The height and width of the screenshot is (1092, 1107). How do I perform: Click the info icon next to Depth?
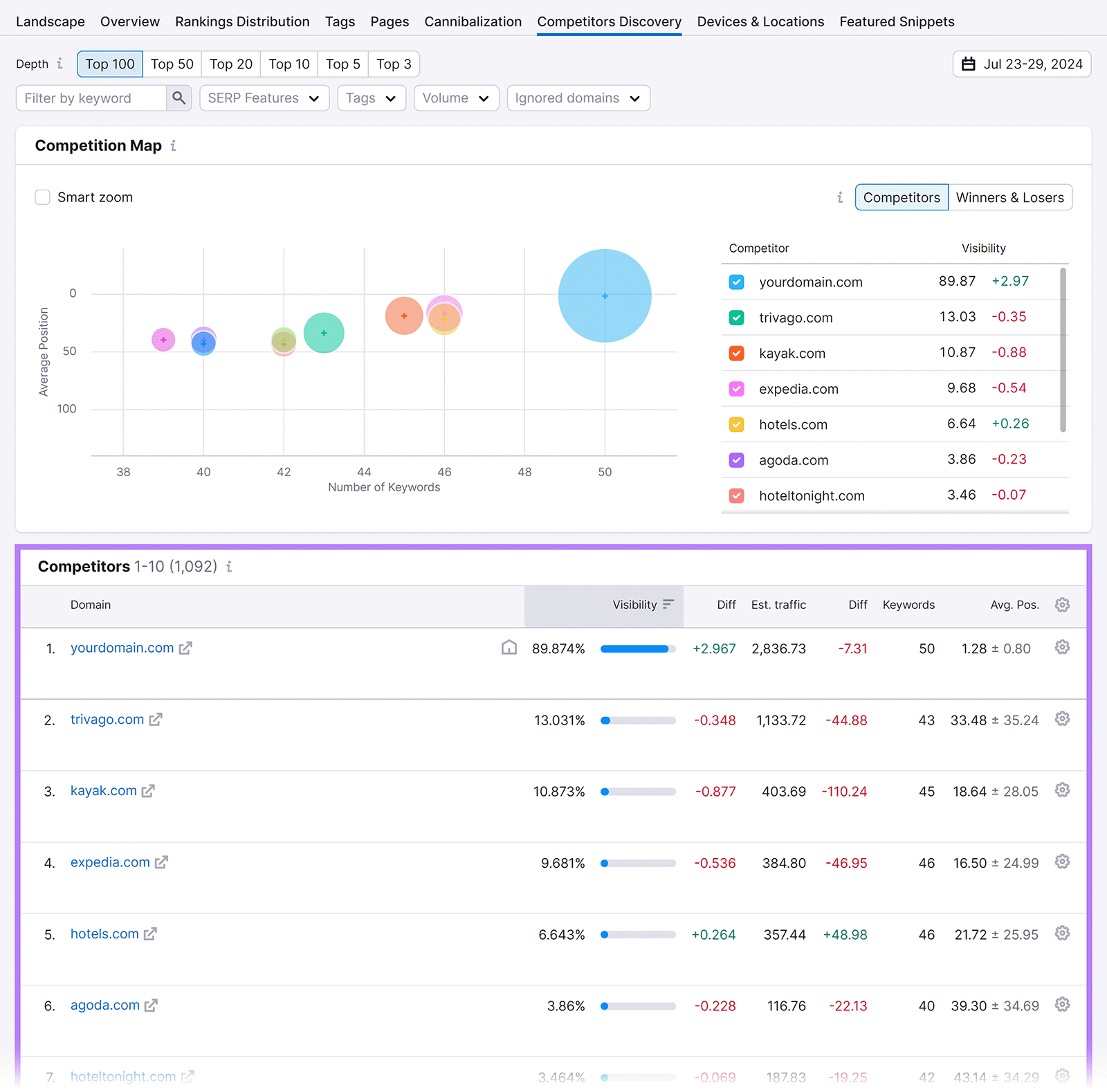[x=60, y=64]
